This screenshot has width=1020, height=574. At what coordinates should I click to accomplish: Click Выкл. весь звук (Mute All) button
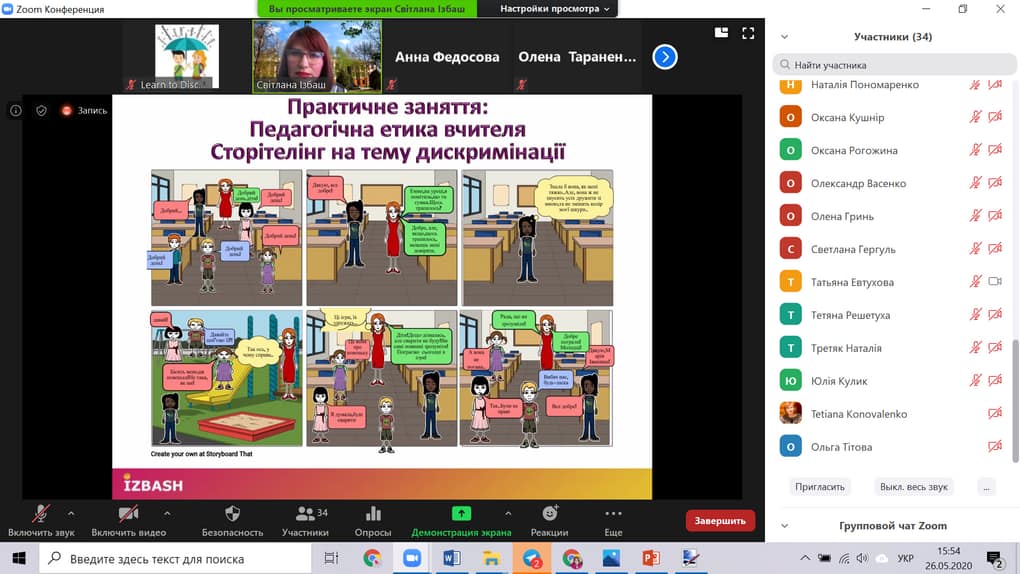pos(913,487)
